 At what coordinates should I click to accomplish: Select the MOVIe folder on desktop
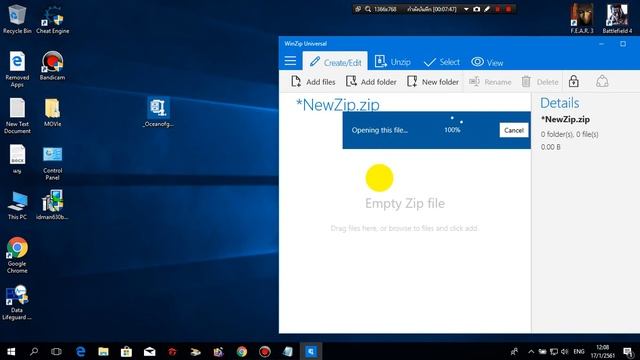pyautogui.click(x=52, y=112)
